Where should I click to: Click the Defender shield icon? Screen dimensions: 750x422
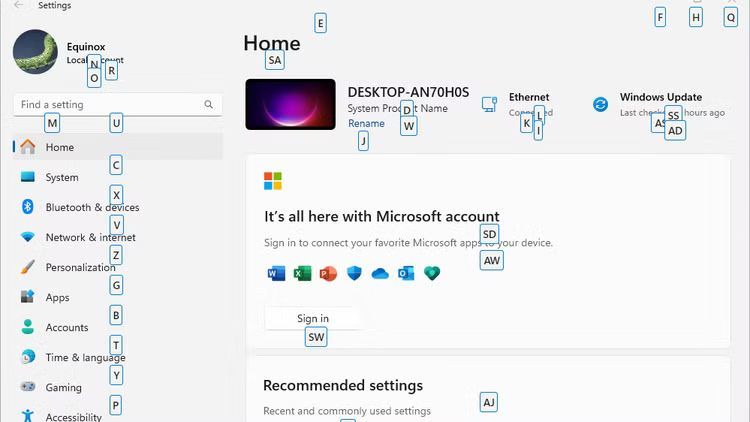point(354,273)
